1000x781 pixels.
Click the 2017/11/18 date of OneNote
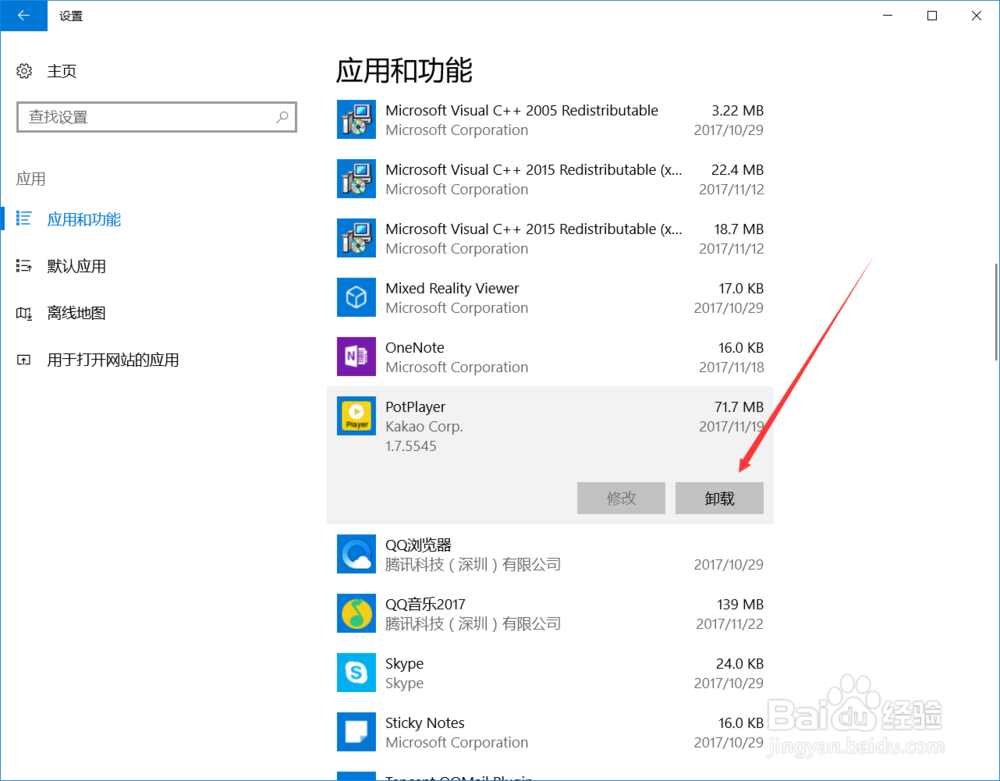click(731, 367)
